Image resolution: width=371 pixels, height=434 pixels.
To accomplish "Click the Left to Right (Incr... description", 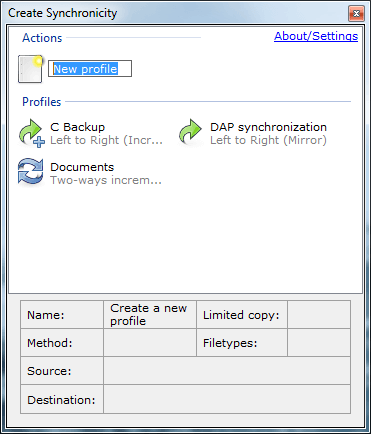I will pyautogui.click(x=106, y=140).
